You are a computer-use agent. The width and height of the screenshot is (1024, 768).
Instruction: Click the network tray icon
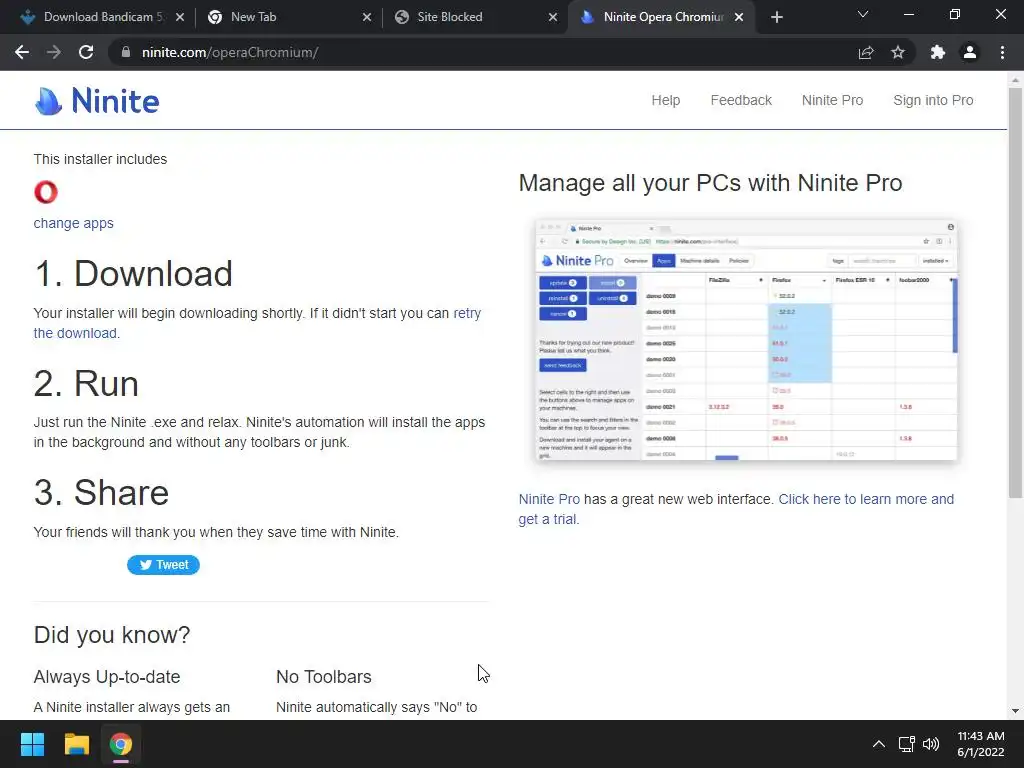[906, 744]
